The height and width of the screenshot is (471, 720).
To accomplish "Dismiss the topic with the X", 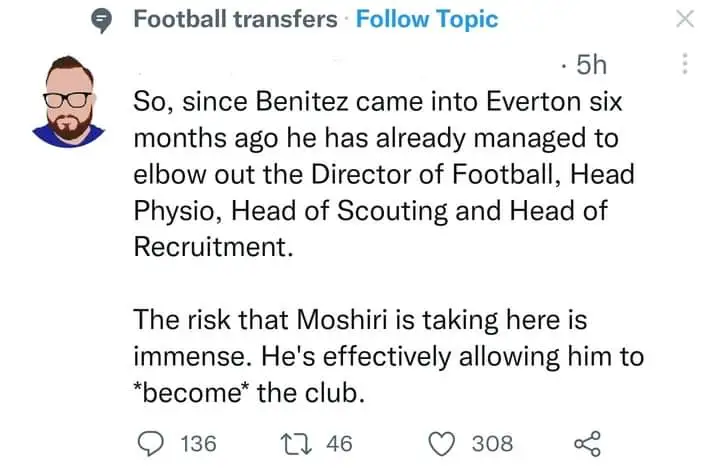I will (685, 20).
